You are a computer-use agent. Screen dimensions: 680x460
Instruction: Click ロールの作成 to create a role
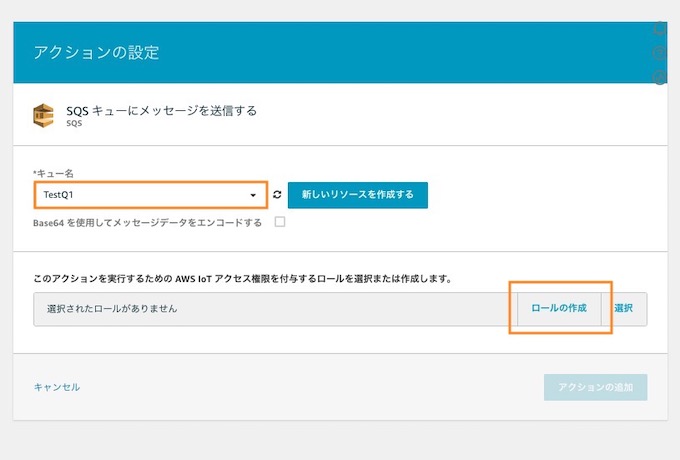[559, 308]
